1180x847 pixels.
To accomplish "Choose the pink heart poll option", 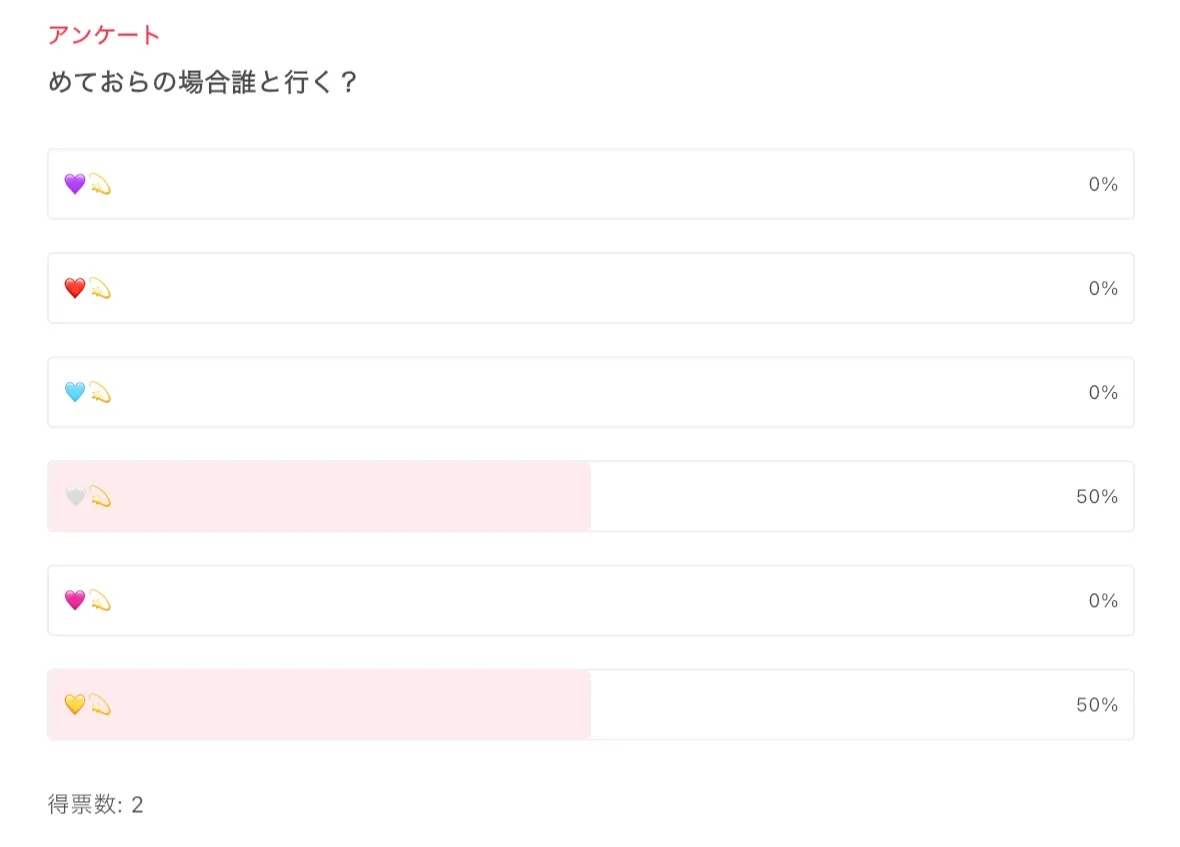I will pyautogui.click(x=590, y=600).
